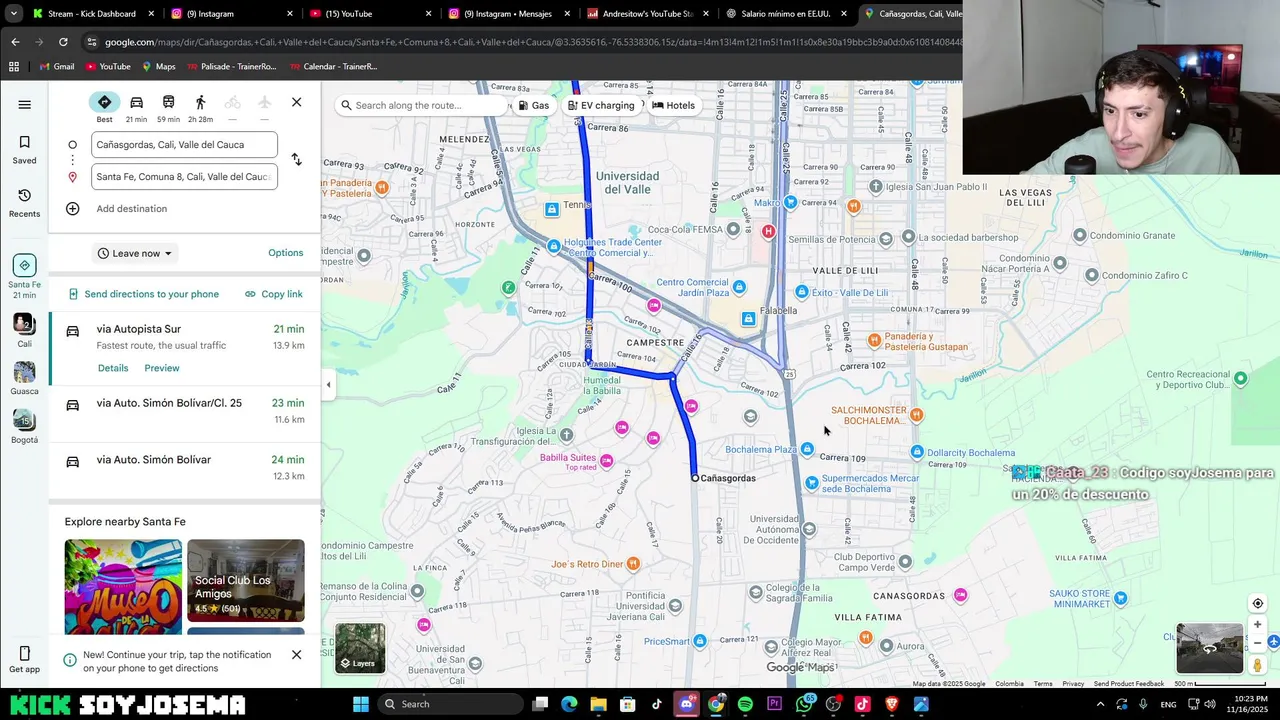
Task: Click Cañasgordas origin point marker
Action: [695, 478]
